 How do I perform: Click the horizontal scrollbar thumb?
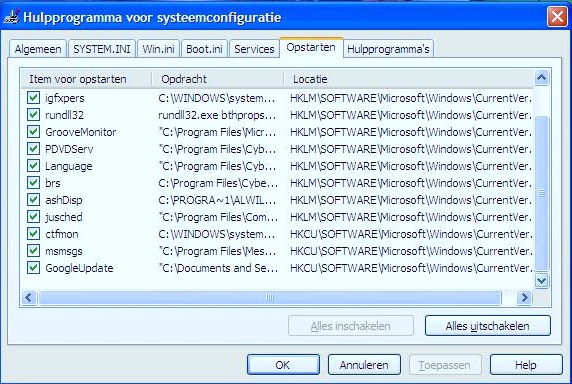click(x=270, y=298)
